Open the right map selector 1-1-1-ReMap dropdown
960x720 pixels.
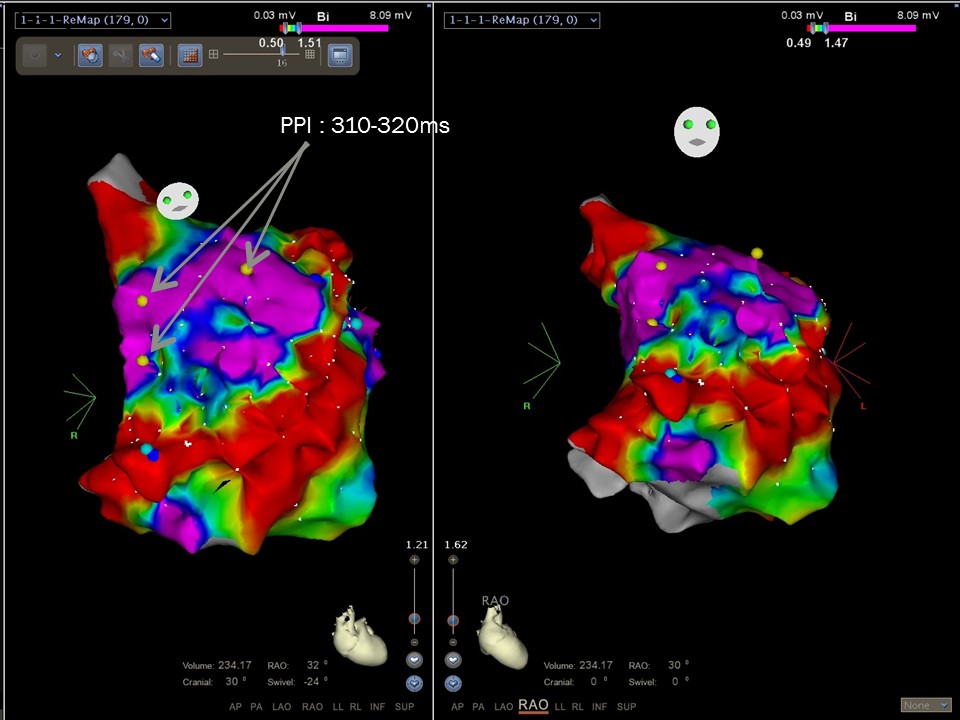[x=522, y=20]
